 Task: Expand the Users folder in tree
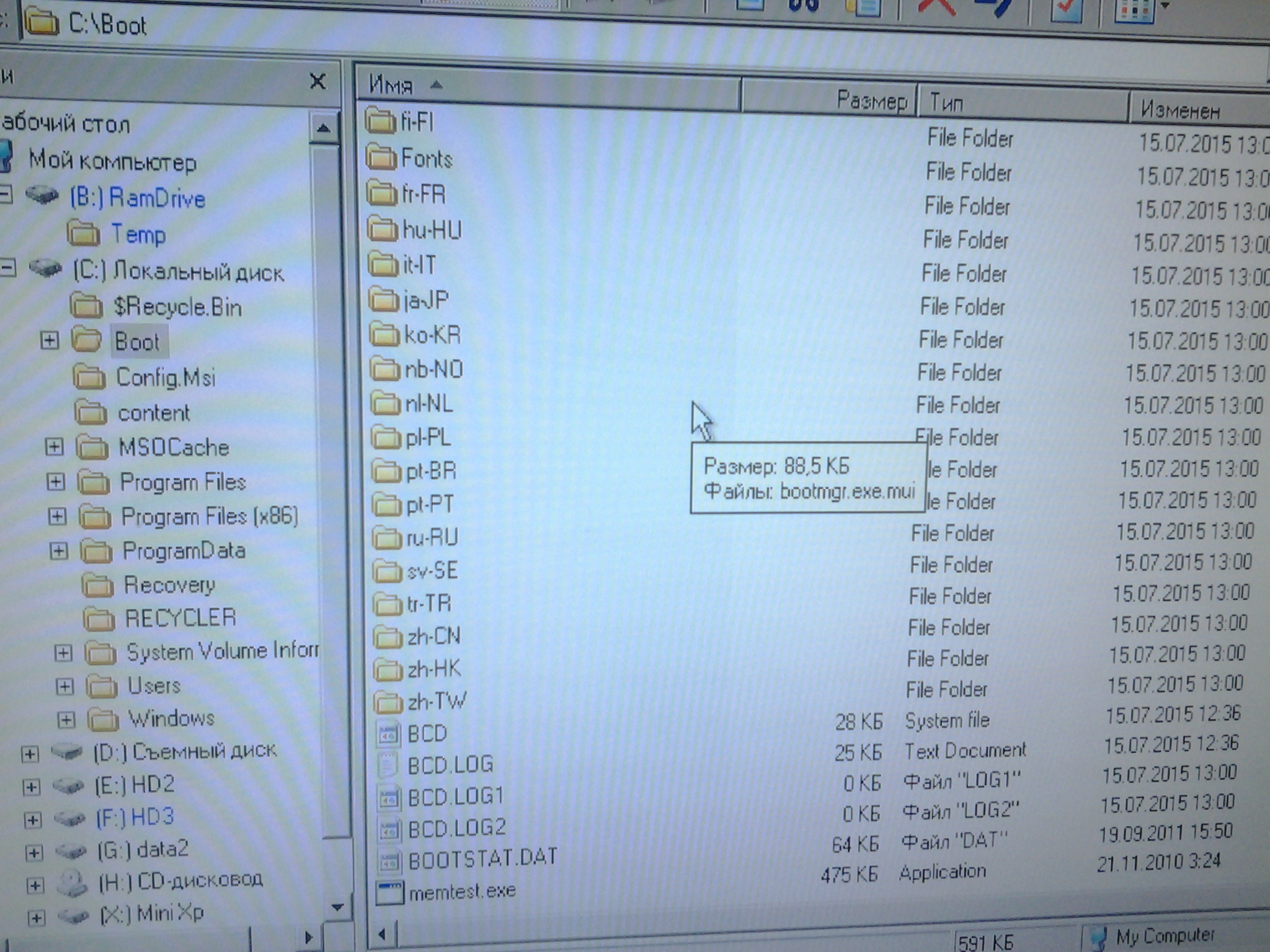tap(64, 685)
